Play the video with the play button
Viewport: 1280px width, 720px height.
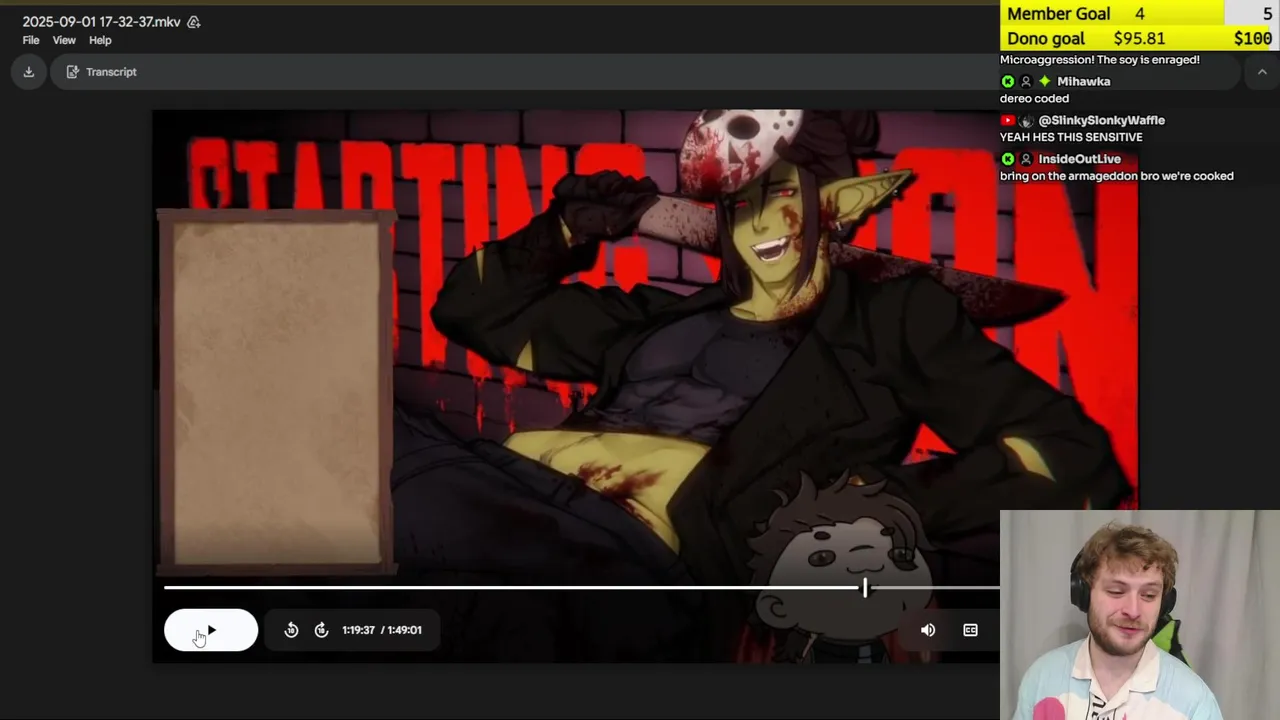click(211, 630)
